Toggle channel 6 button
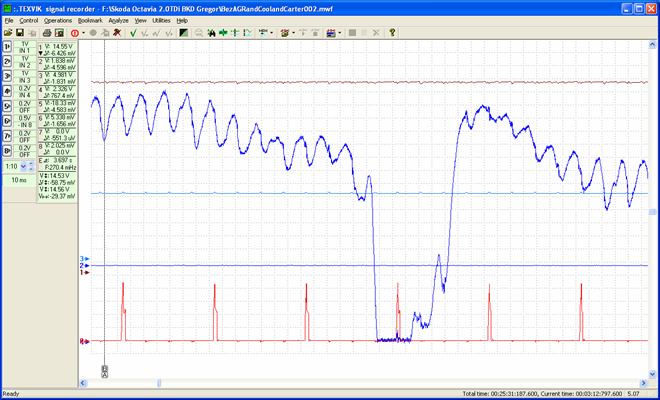This screenshot has width=660, height=400. [7, 121]
